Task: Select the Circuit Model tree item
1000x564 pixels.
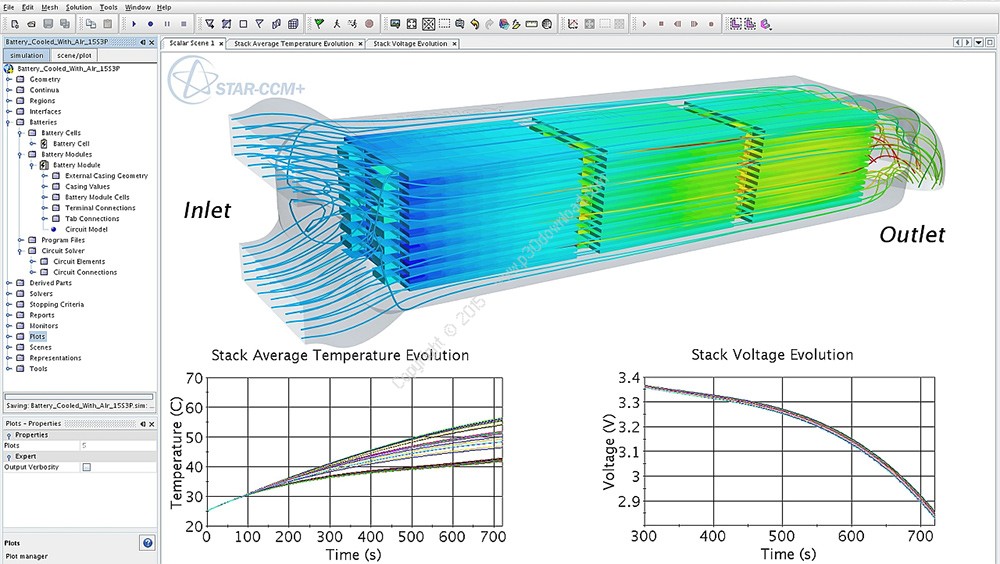Action: point(86,230)
